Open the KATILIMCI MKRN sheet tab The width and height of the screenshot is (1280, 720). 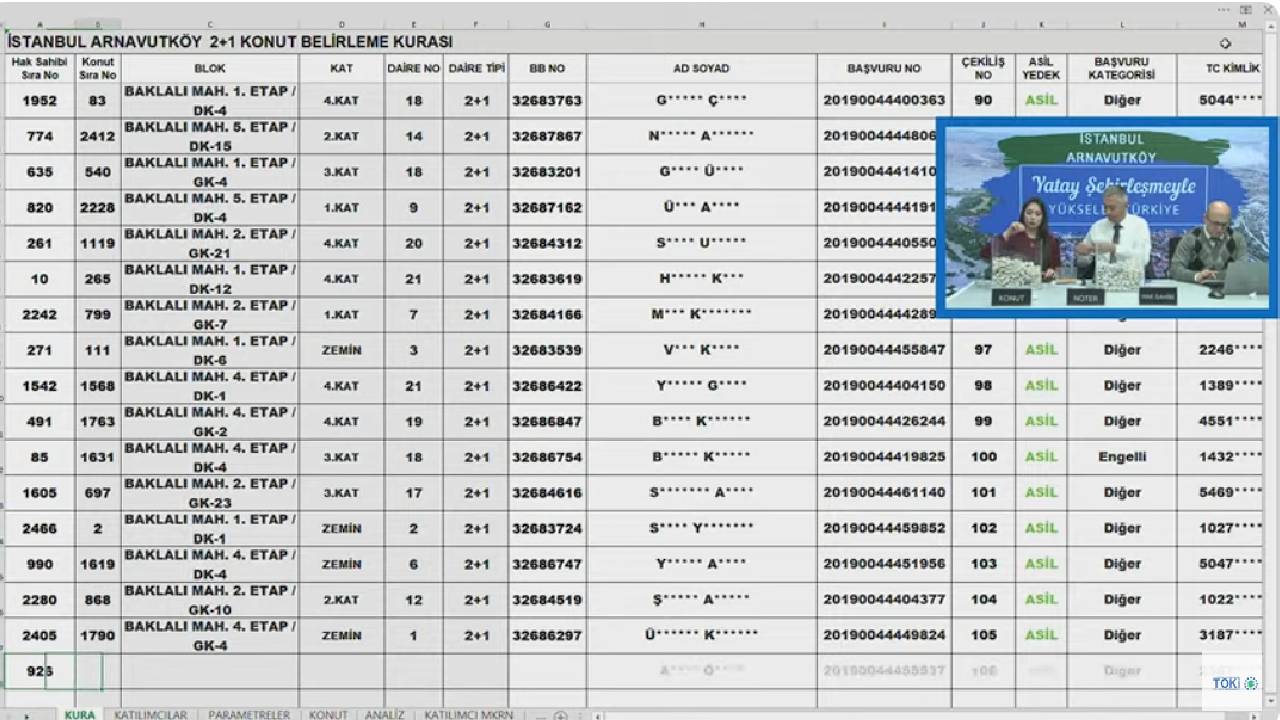[x=469, y=715]
